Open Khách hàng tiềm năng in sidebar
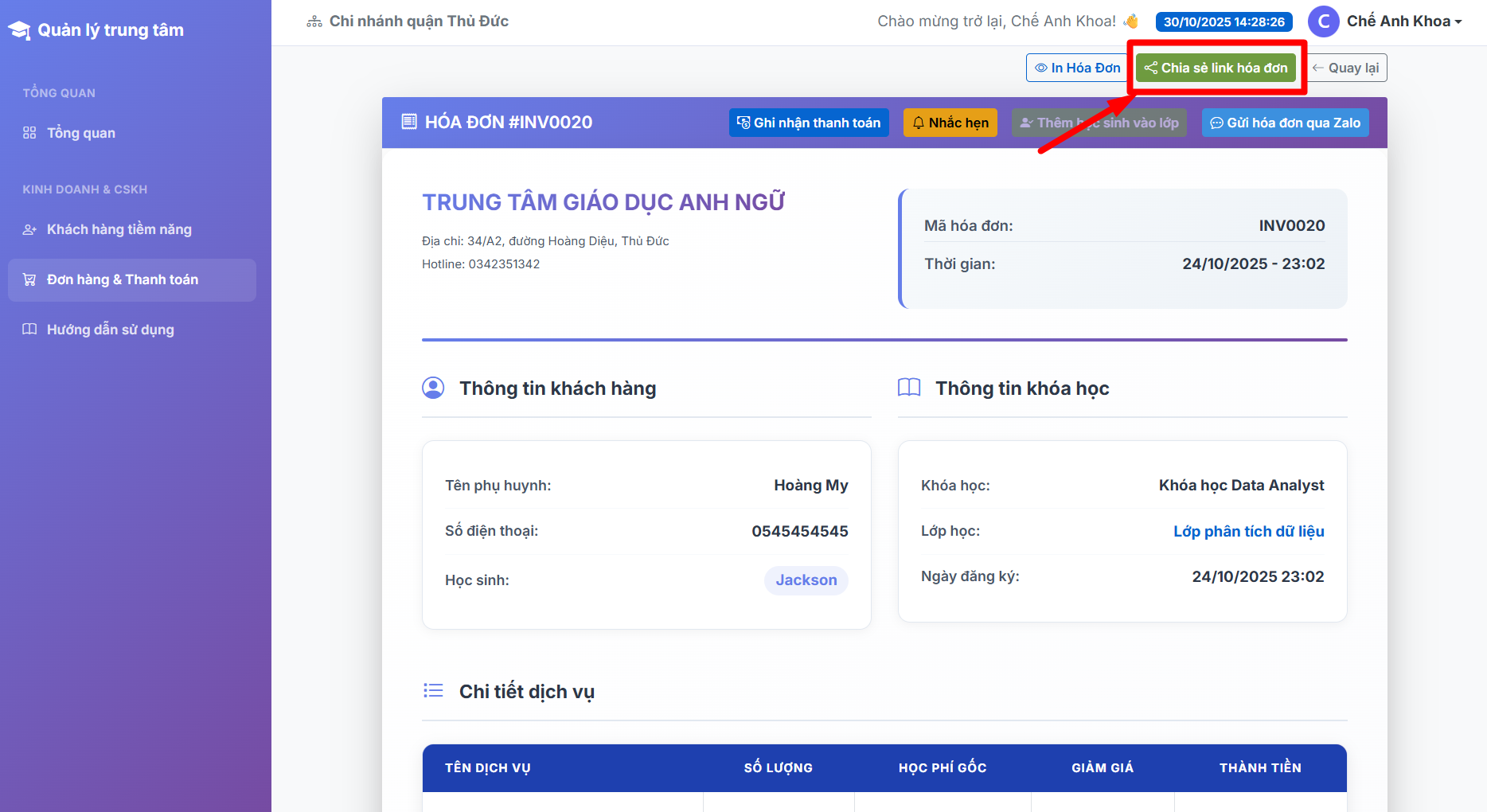 point(119,229)
